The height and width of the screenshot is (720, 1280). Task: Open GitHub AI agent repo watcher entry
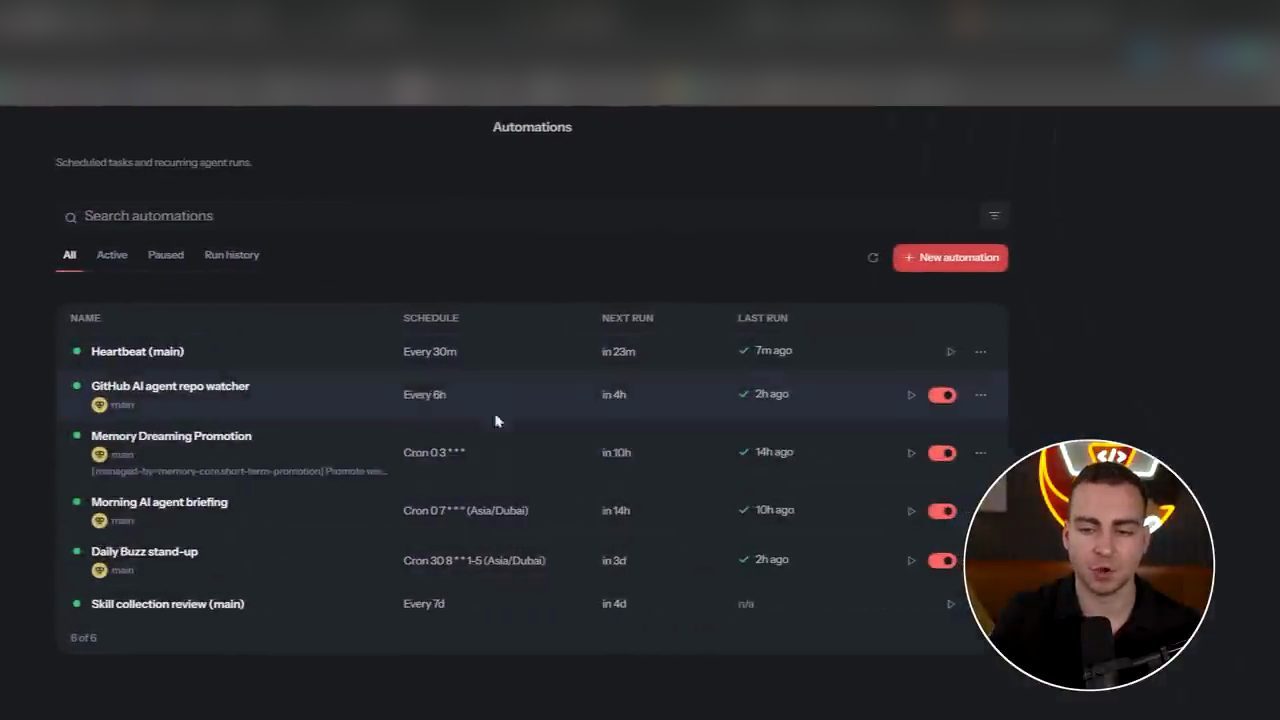pyautogui.click(x=170, y=386)
